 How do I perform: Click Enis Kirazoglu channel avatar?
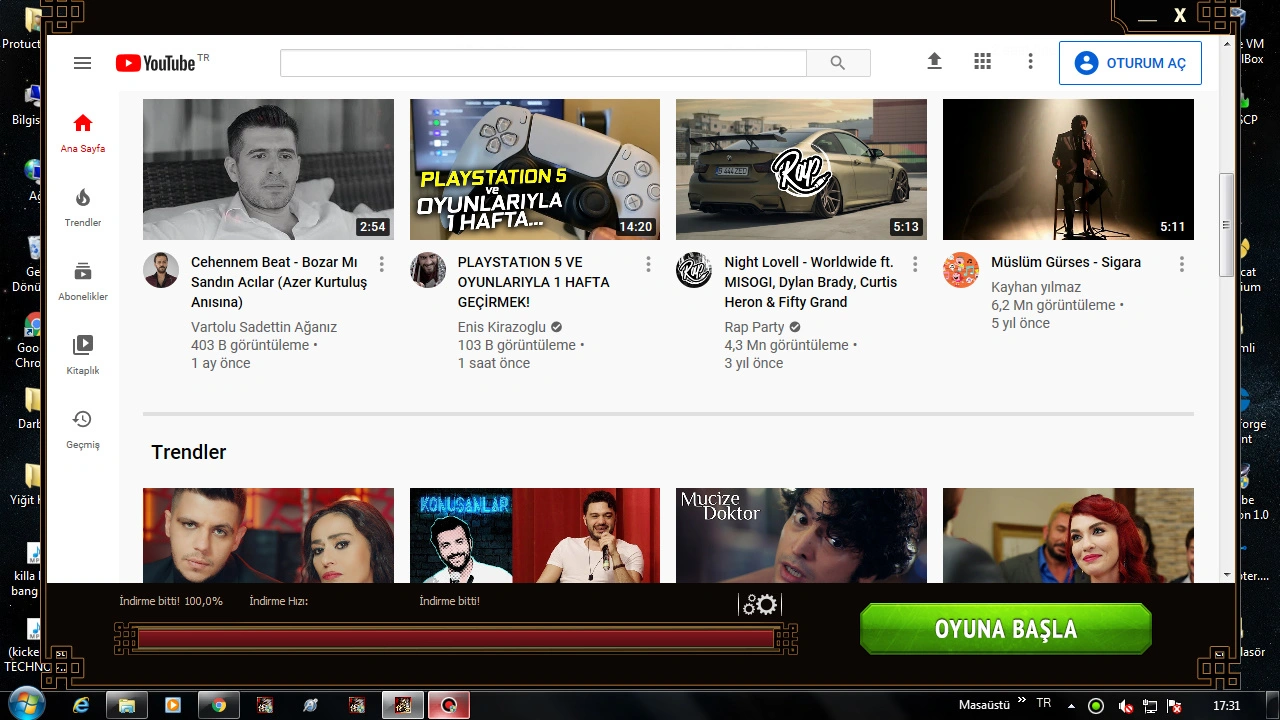428,270
